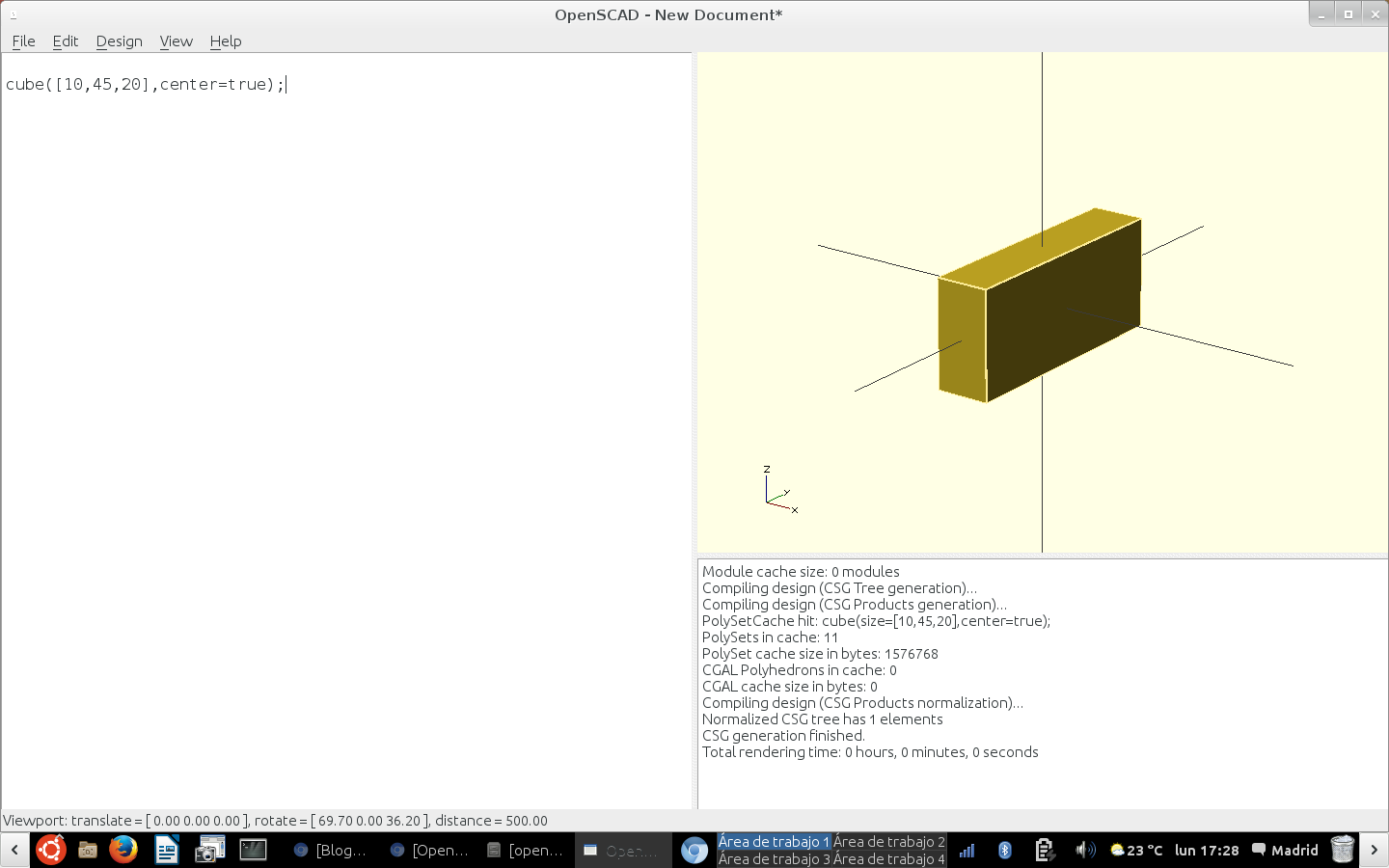Open the Design menu
Viewport: 1389px width, 868px height.
(119, 41)
